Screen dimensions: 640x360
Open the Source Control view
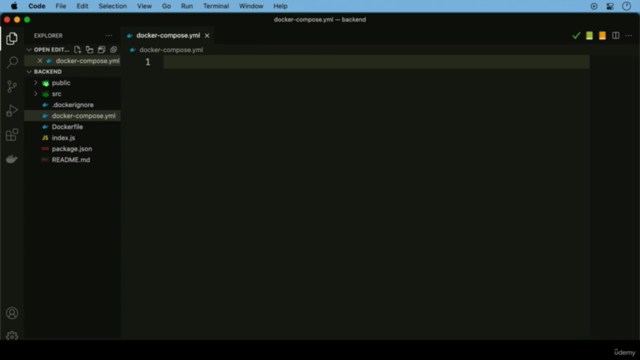(x=12, y=86)
